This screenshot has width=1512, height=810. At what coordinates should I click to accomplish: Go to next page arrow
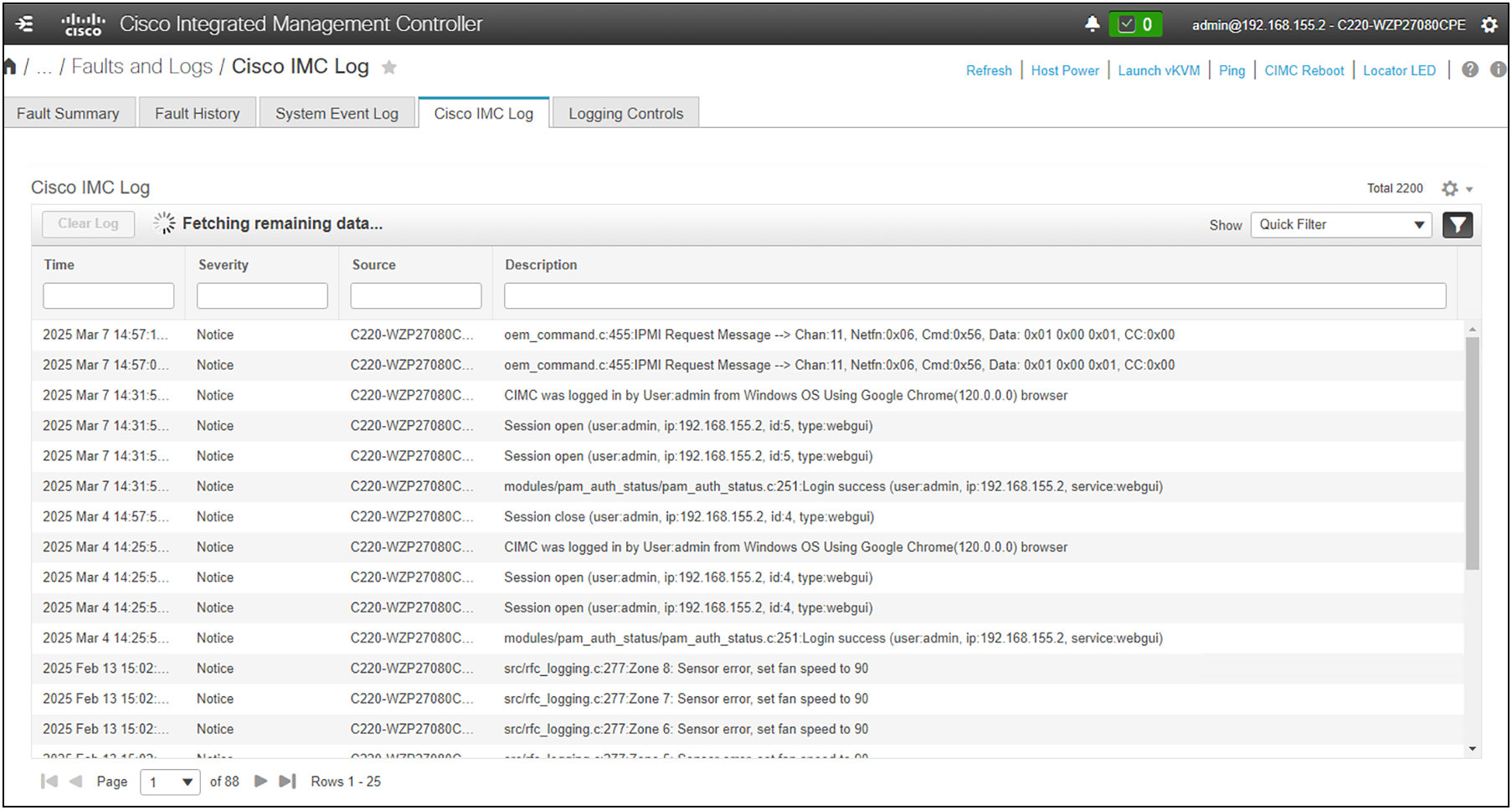click(260, 781)
